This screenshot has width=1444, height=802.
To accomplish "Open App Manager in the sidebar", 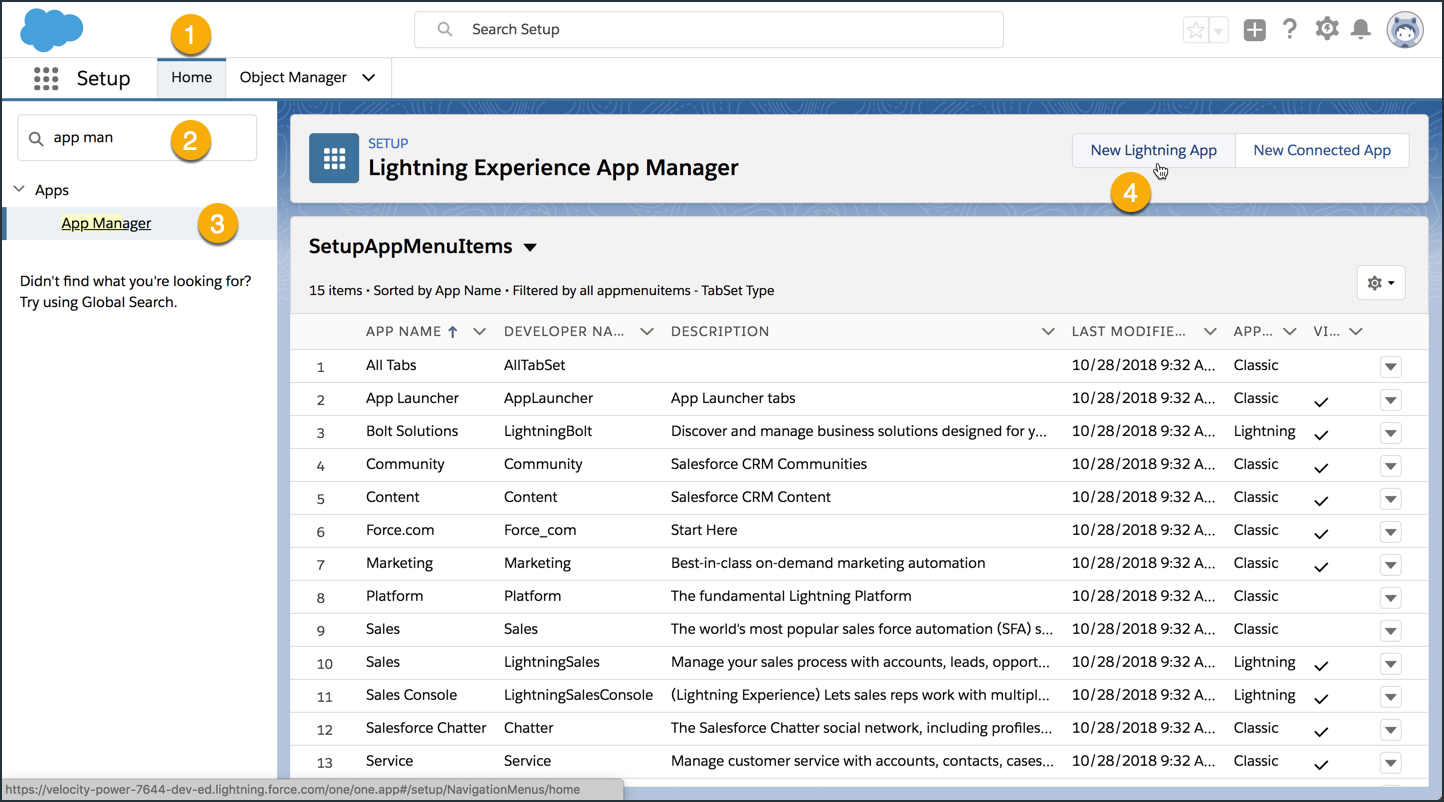I will [106, 223].
